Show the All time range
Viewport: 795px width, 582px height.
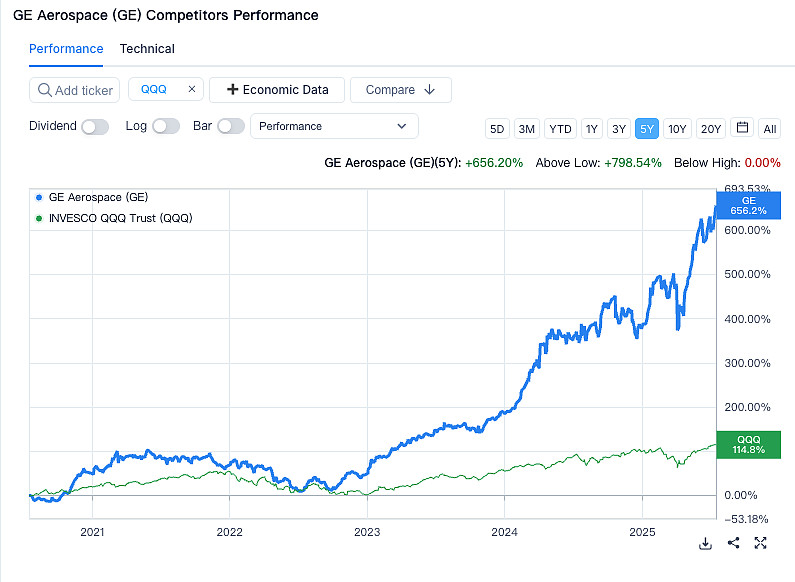pos(769,128)
